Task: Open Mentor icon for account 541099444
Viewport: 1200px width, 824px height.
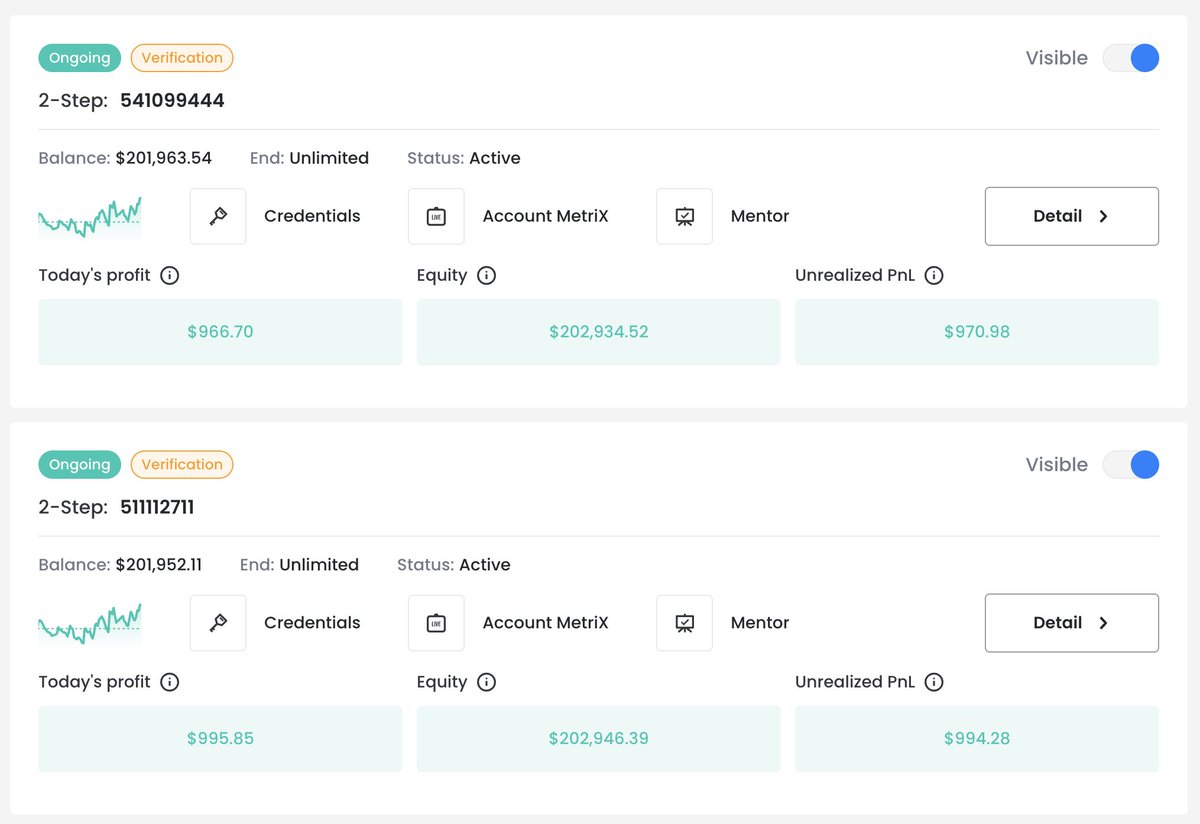Action: coord(684,216)
